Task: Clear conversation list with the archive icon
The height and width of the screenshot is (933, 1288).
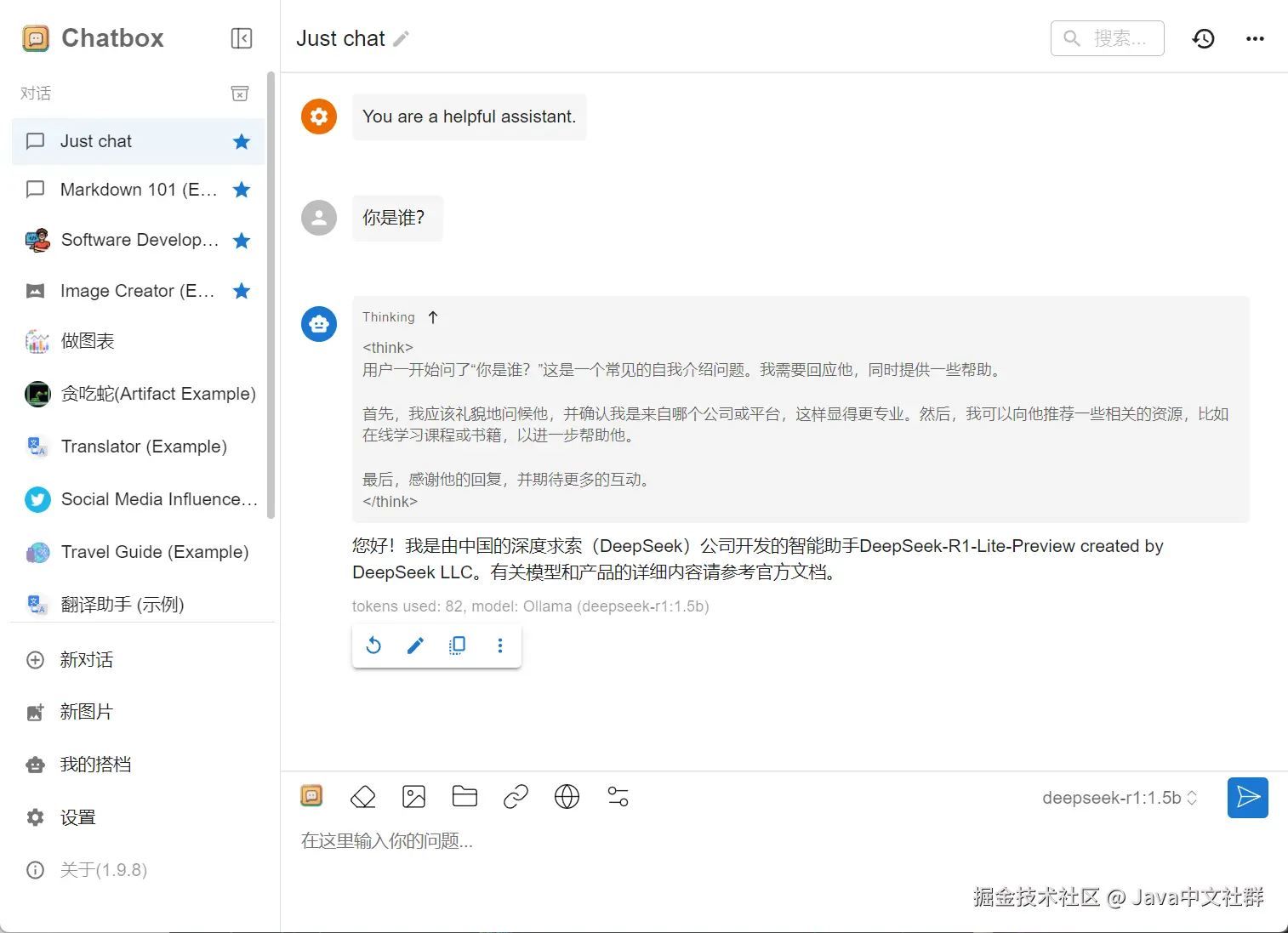Action: tap(241, 94)
